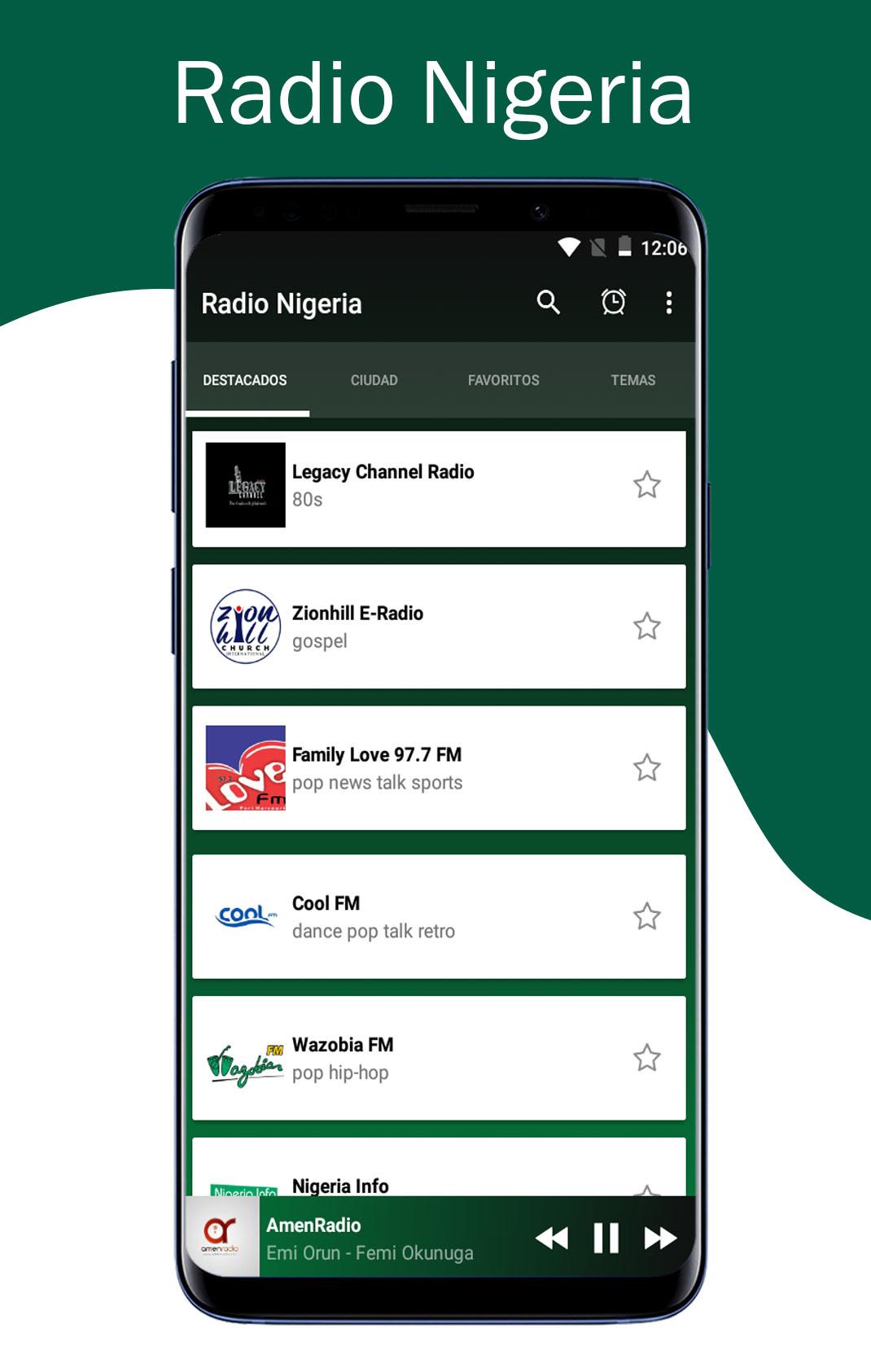Open the three-dot overflow menu

tap(669, 303)
